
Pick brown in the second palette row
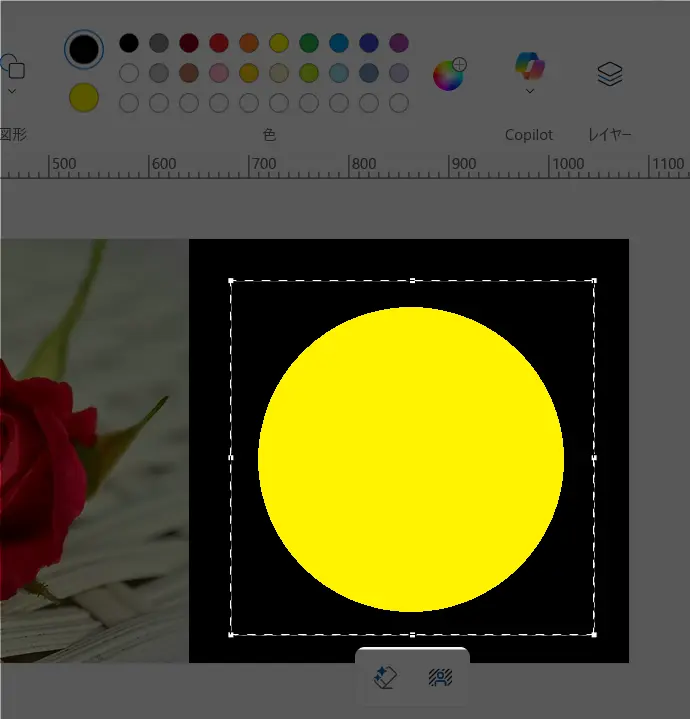(189, 73)
